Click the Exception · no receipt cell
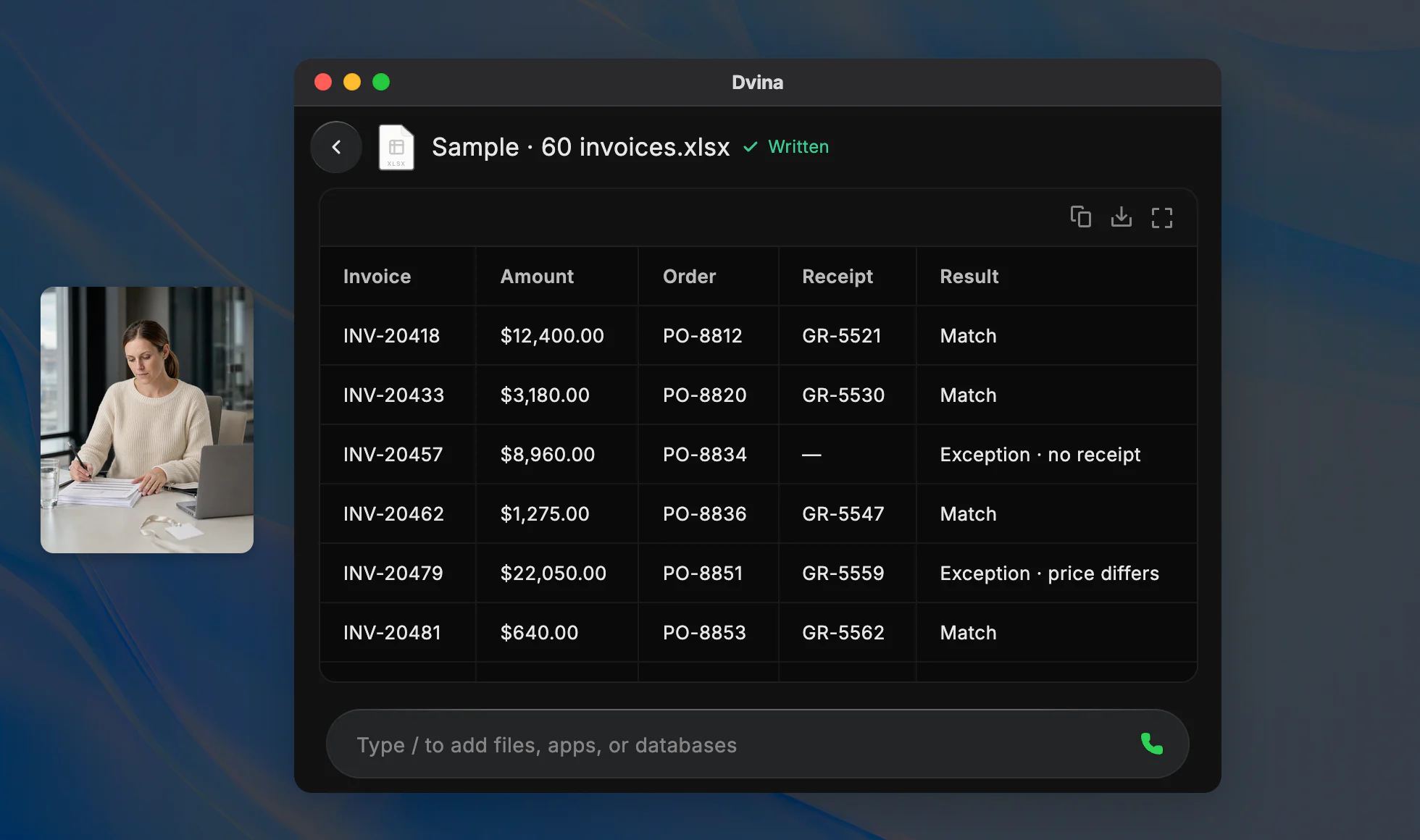Image resolution: width=1420 pixels, height=840 pixels. click(1040, 454)
